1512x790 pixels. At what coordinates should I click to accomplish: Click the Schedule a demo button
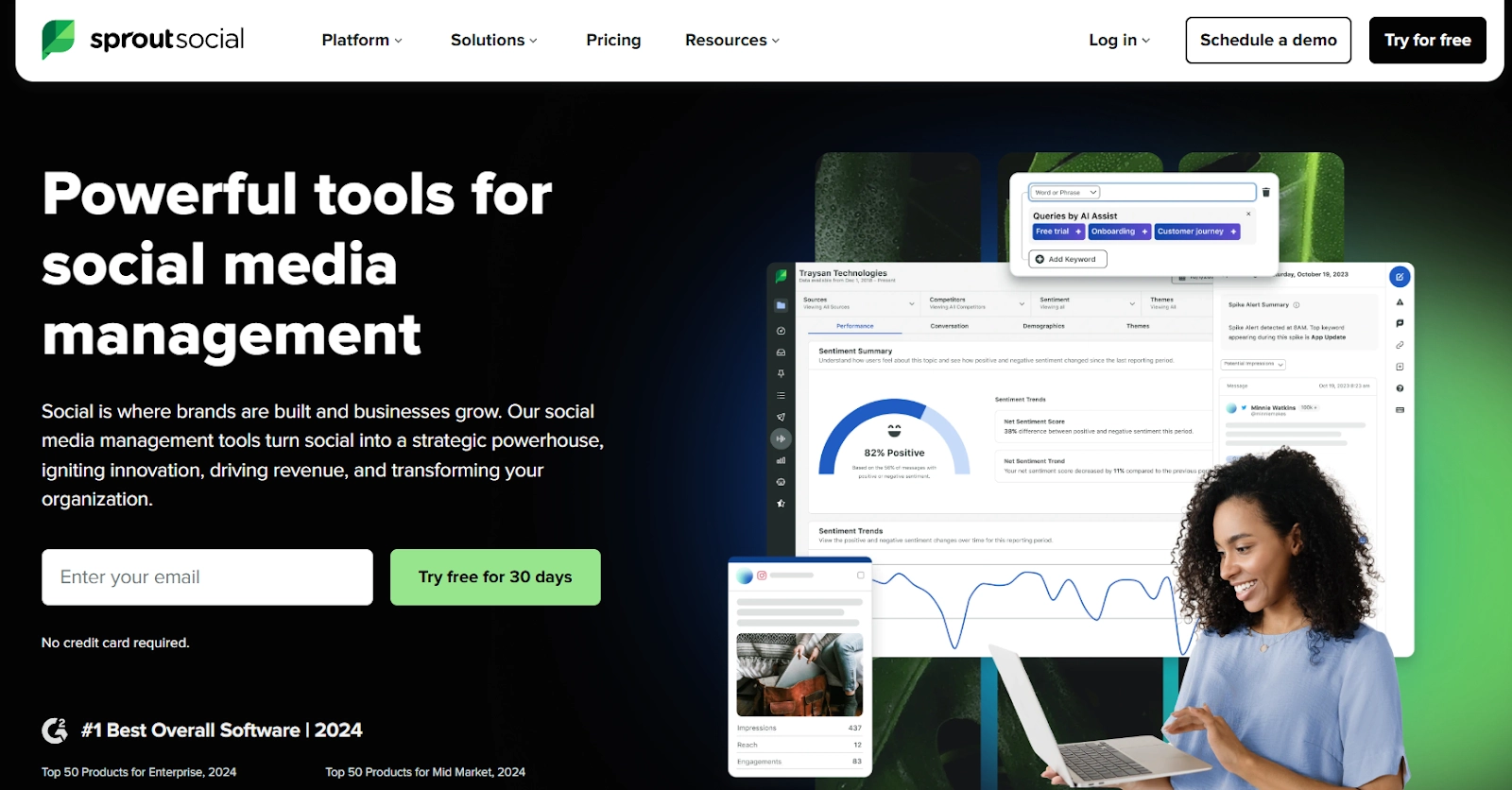pyautogui.click(x=1268, y=40)
